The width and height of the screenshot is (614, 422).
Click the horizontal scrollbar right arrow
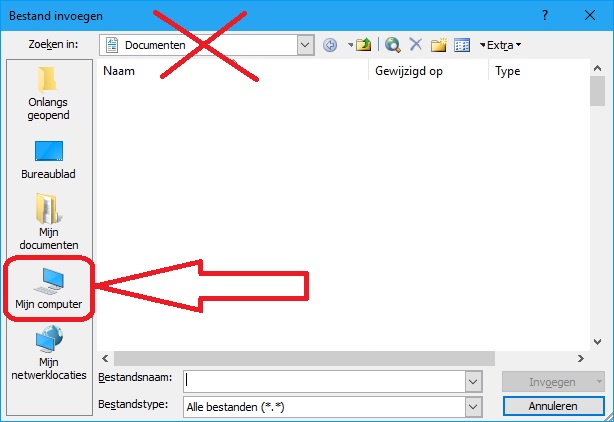581,358
